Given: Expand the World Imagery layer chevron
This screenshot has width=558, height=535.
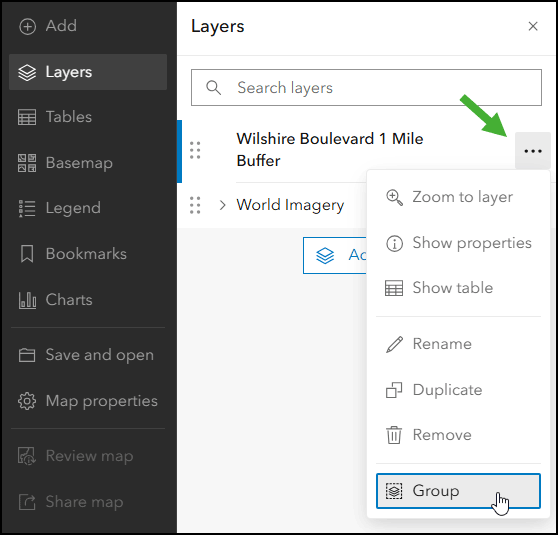Looking at the screenshot, I should tap(223, 205).
